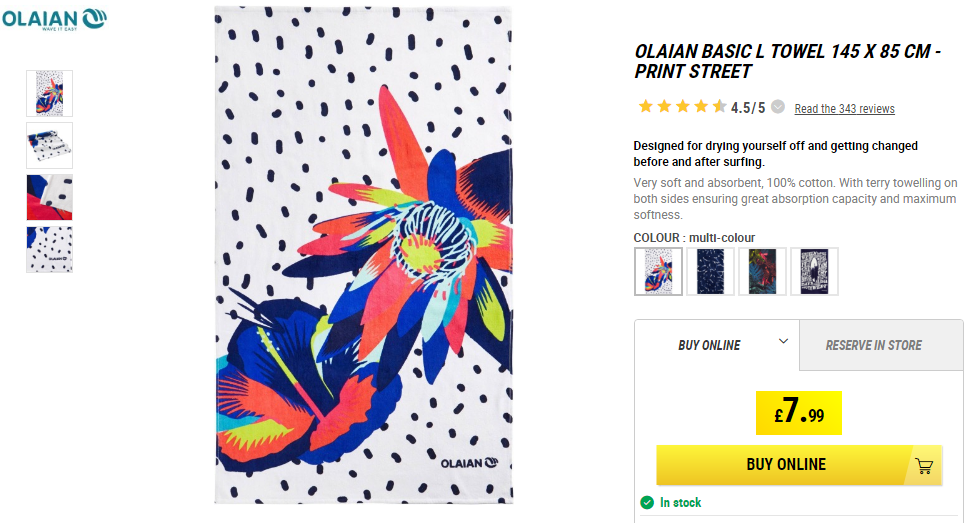Click the green in-stock checkmark icon

647,503
